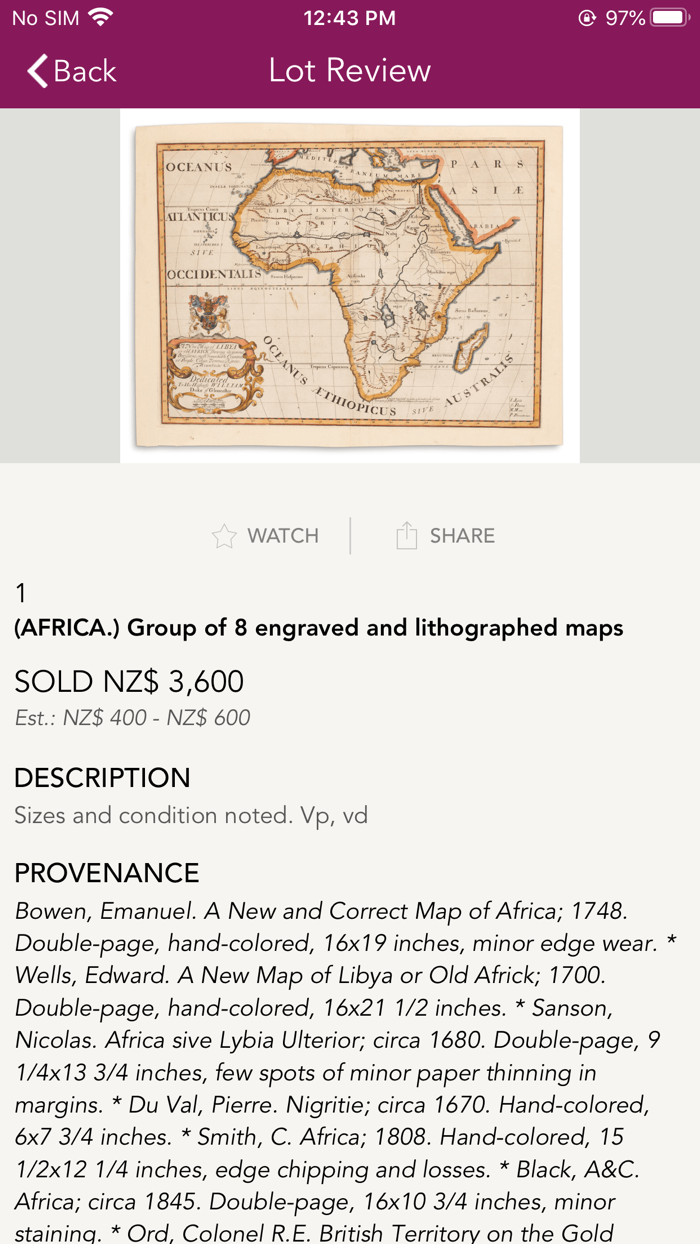Screen dimensions: 700x1244
Task: Tap the WATCH text label
Action: (283, 536)
